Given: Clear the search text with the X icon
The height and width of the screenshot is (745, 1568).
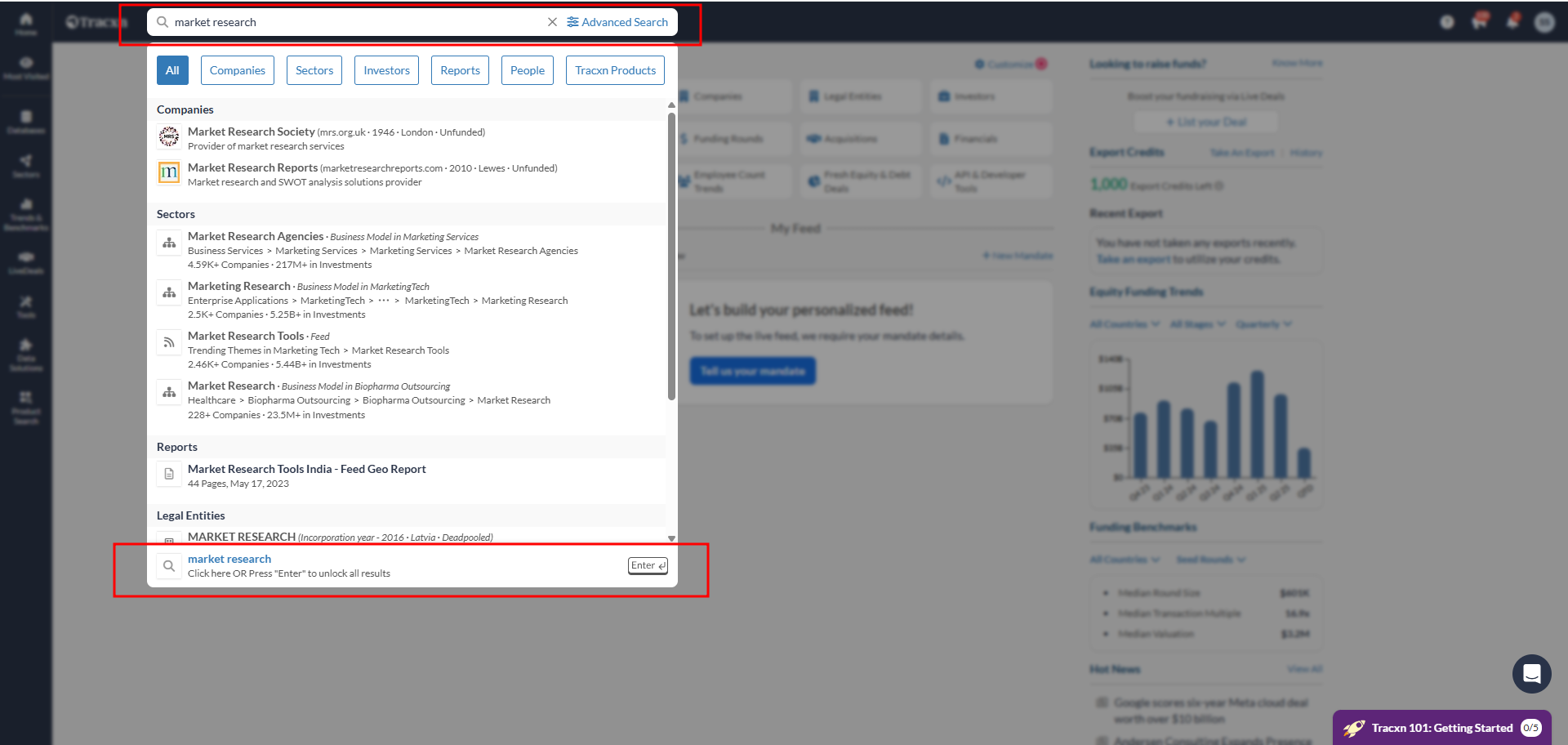Looking at the screenshot, I should pos(552,22).
